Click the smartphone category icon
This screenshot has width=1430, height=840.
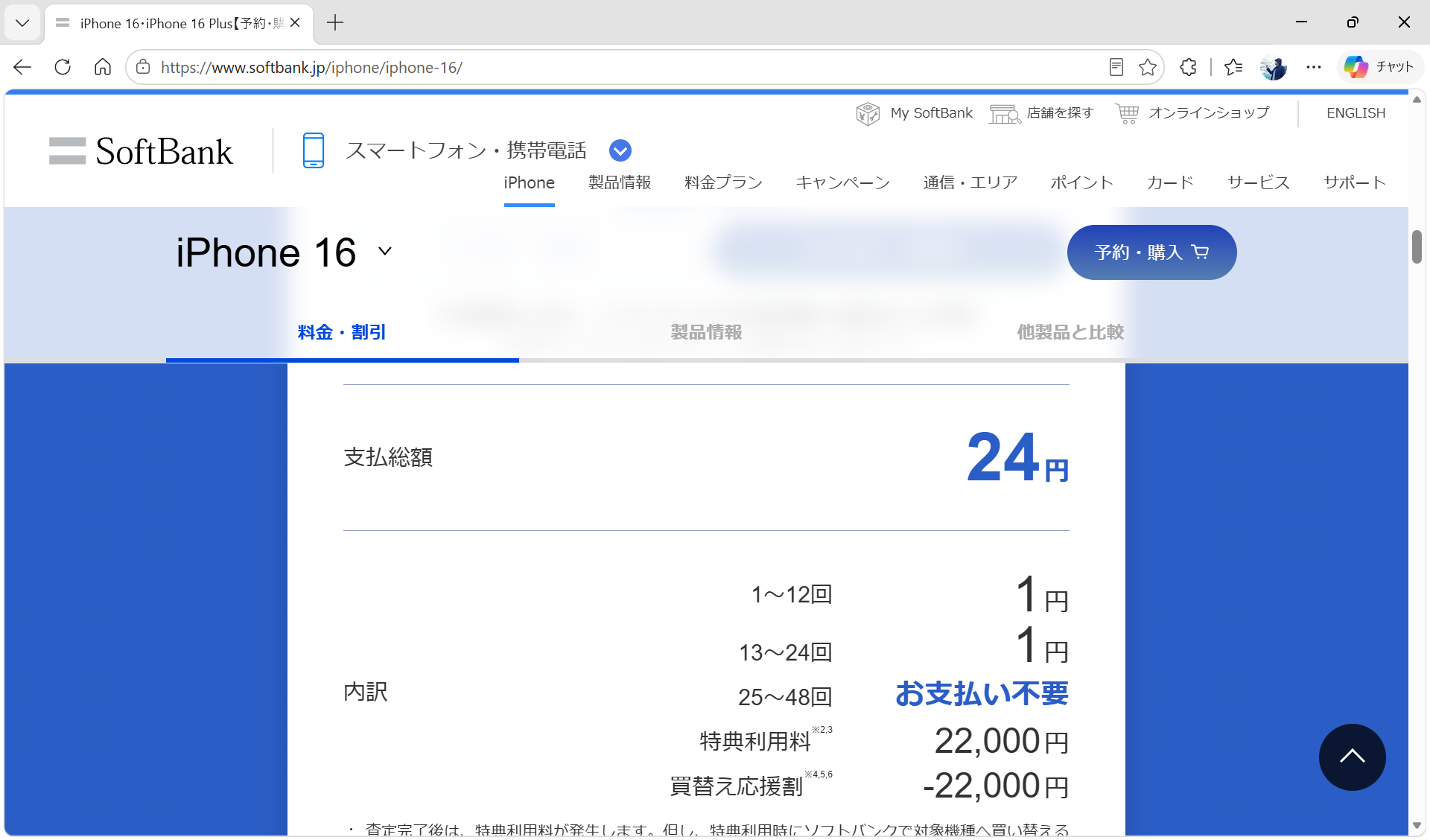point(314,150)
